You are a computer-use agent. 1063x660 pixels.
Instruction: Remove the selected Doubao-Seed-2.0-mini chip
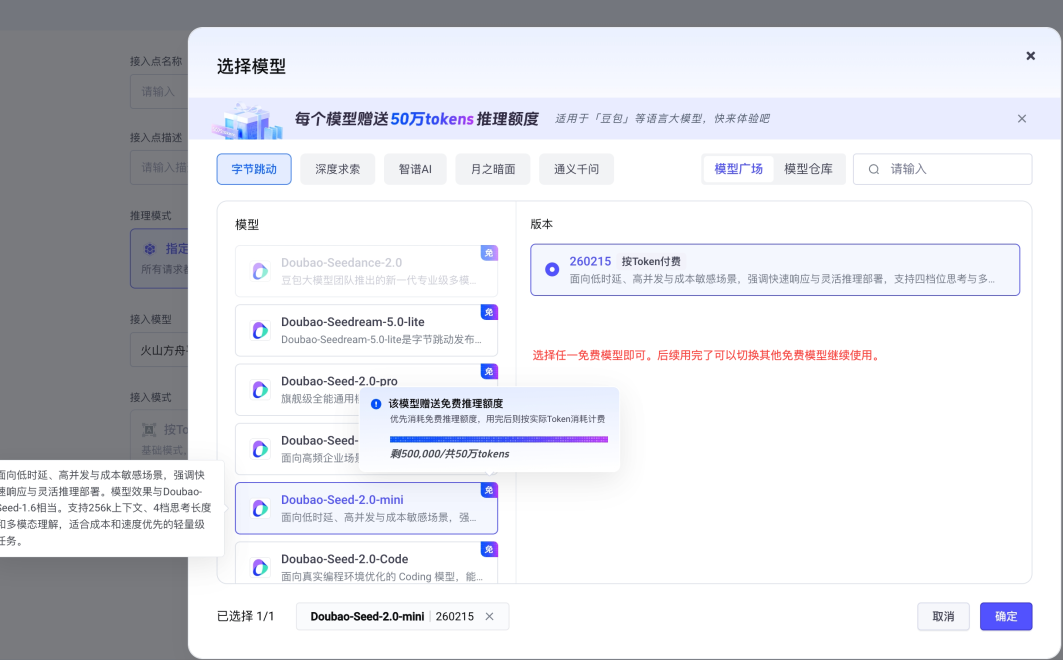click(489, 617)
